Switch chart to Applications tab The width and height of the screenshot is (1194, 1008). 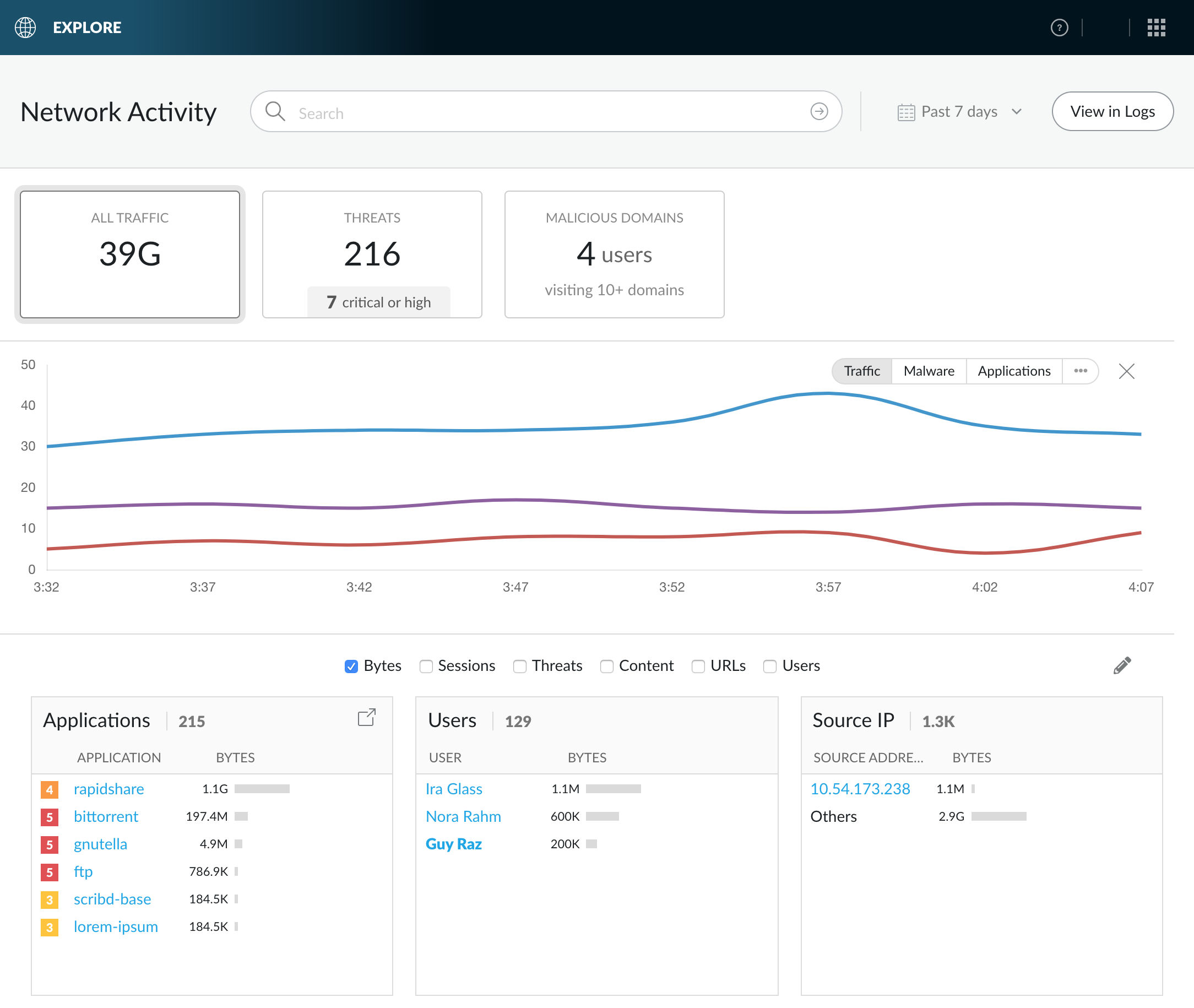[1013, 371]
